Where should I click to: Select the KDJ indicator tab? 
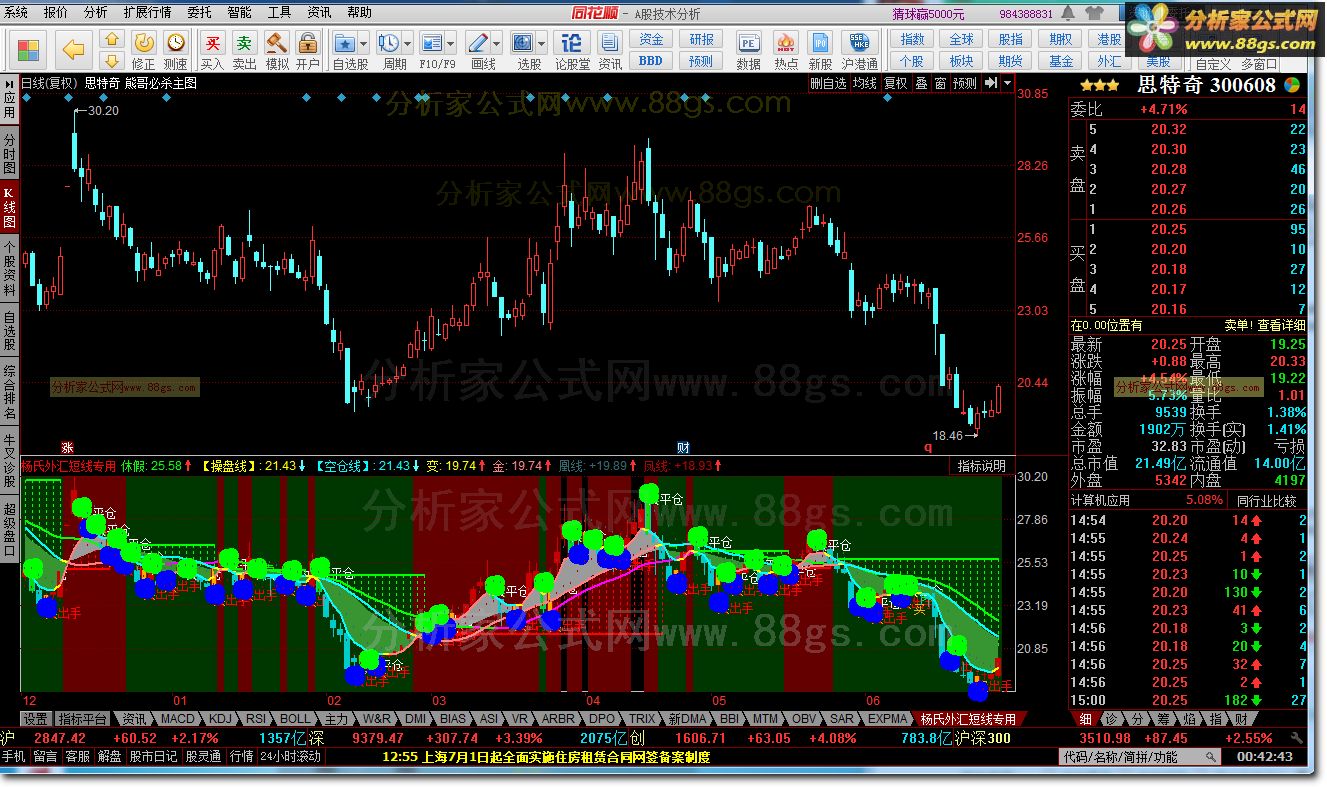[x=221, y=719]
